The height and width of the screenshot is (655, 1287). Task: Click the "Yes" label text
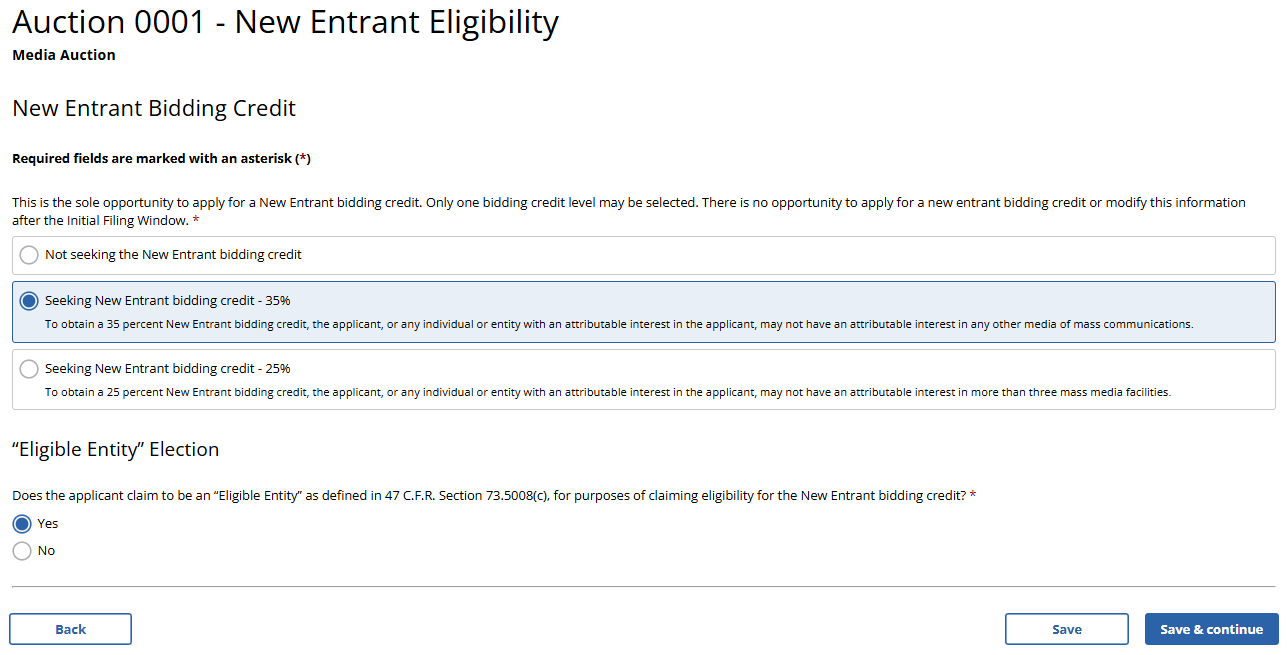[x=48, y=524]
